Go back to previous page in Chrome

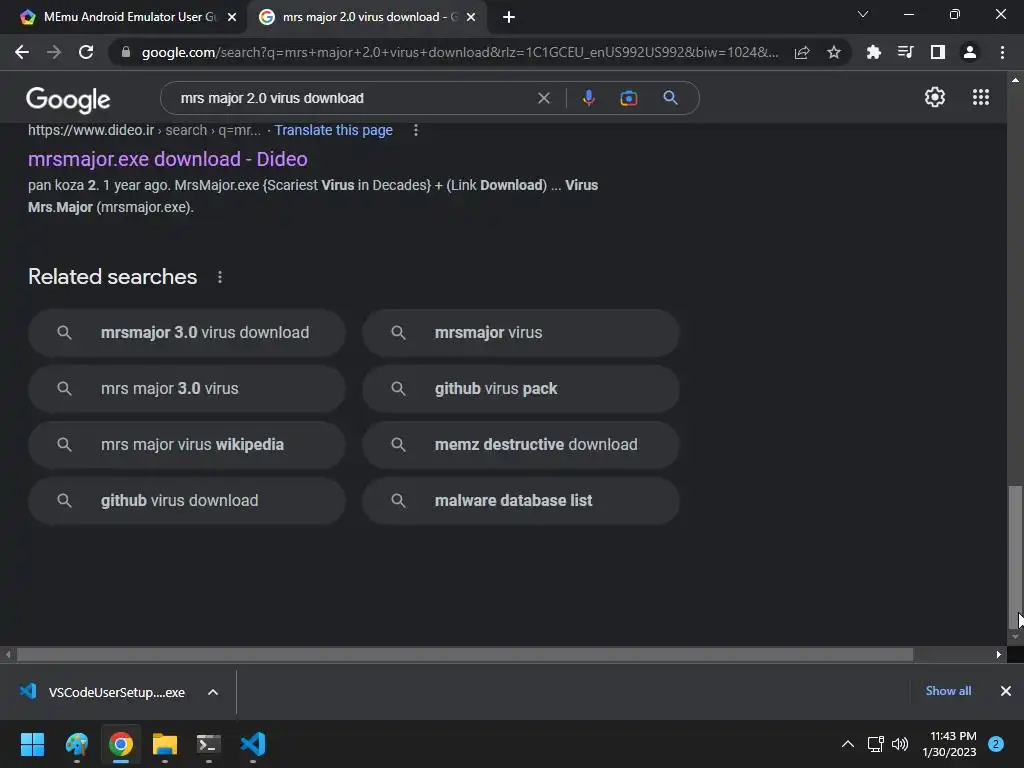tap(22, 52)
